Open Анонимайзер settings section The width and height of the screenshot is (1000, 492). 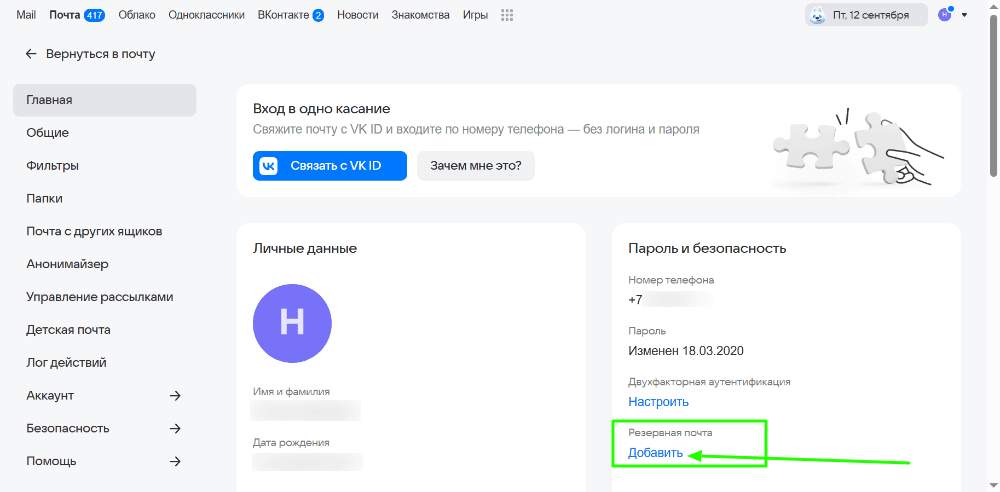pos(105,264)
